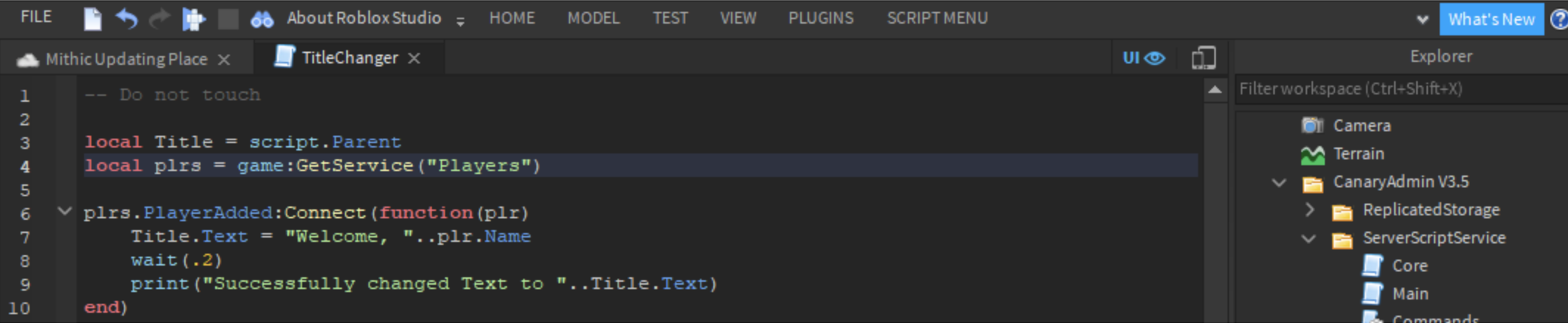Switch to the Mithic Updating Place tab
The image size is (1568, 326).
point(126,59)
